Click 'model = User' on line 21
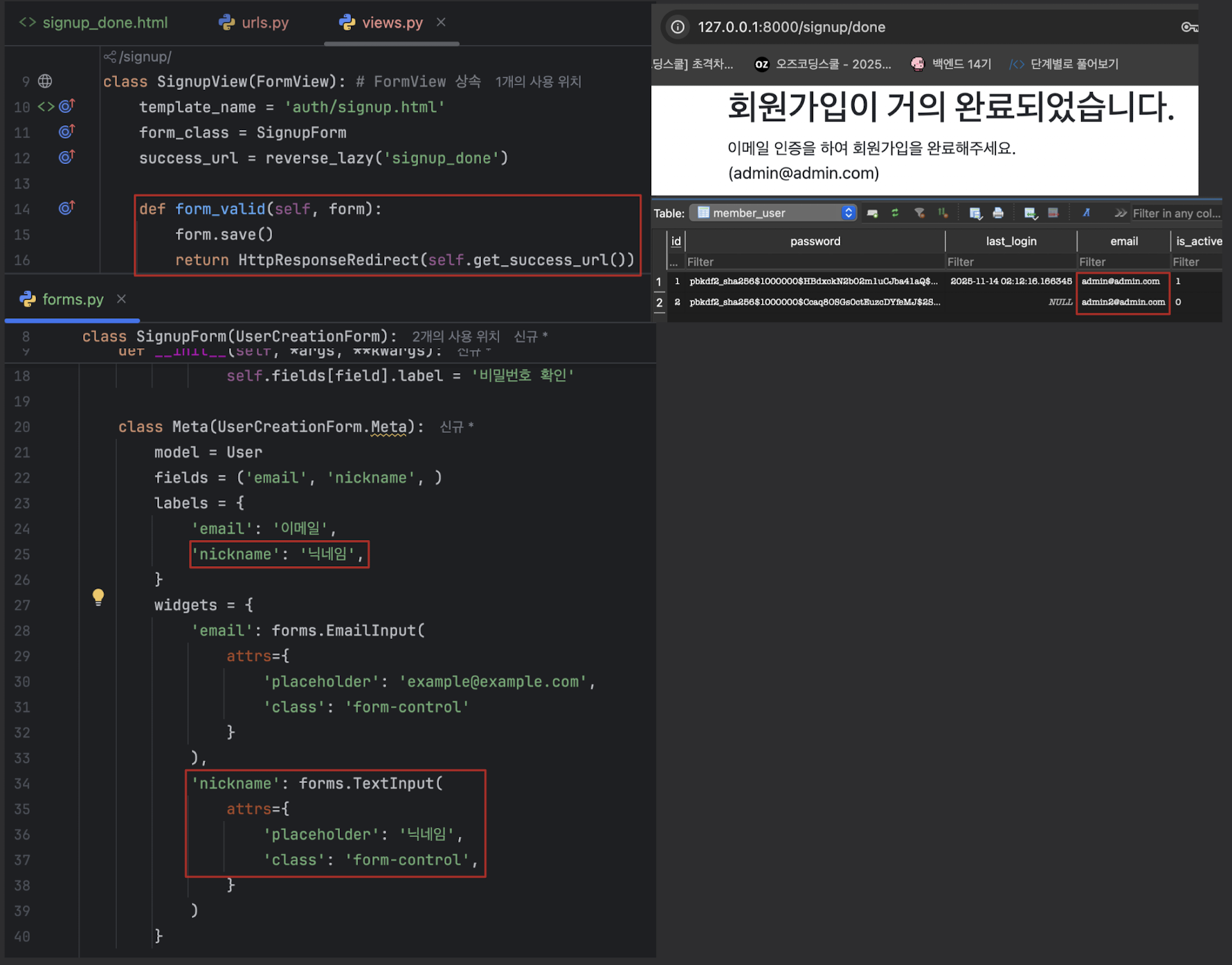The width and height of the screenshot is (1232, 965). pos(208,452)
